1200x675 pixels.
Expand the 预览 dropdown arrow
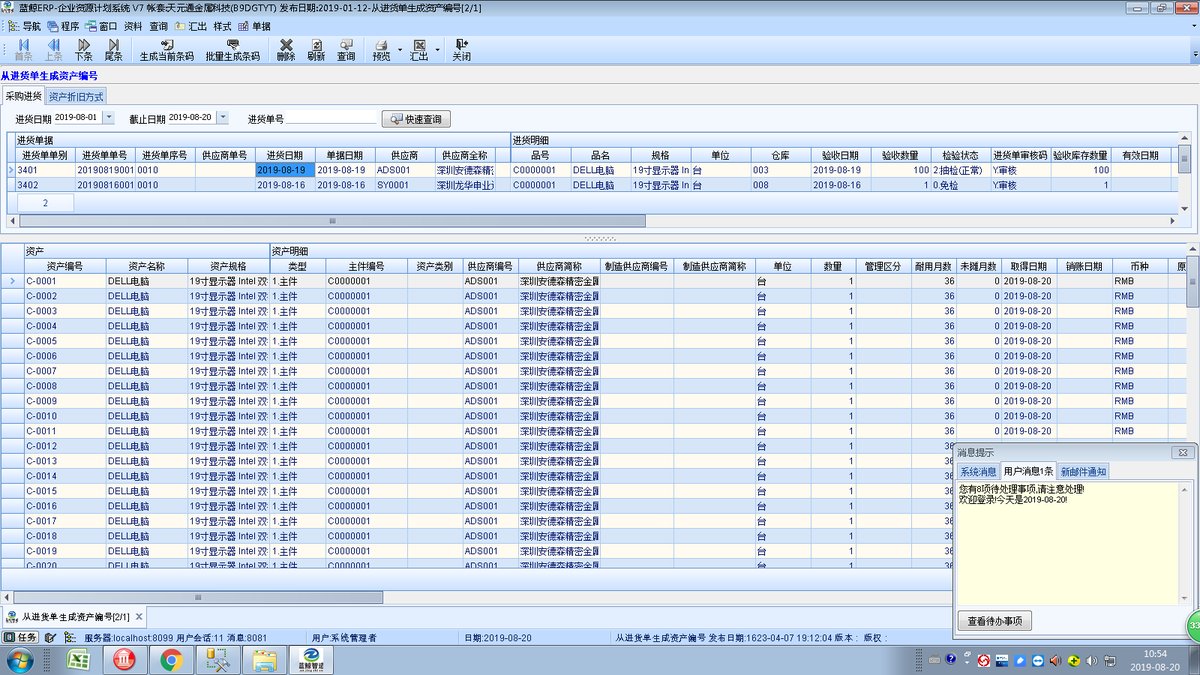(399, 50)
